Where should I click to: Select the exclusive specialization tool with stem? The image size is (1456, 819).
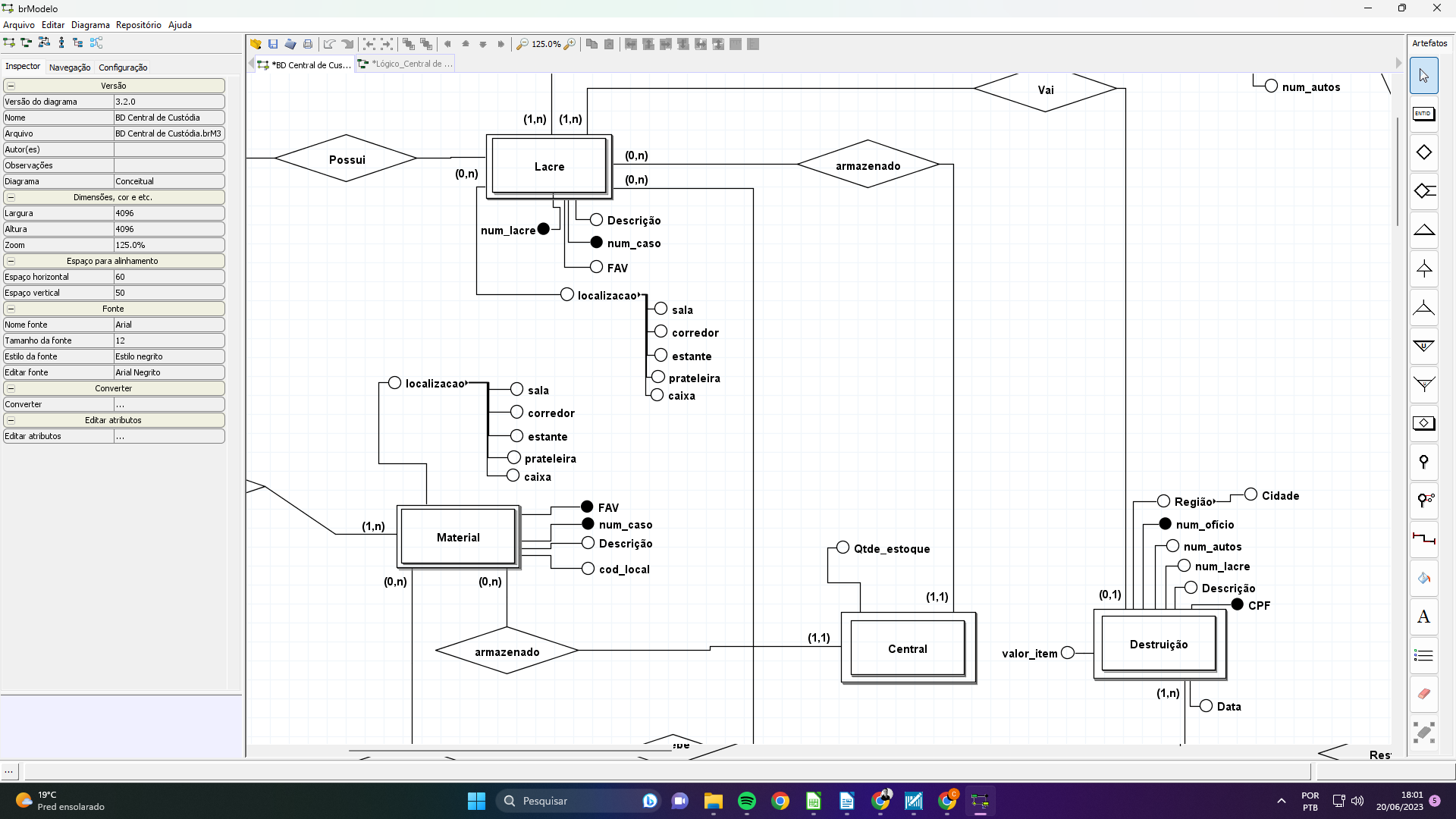[1423, 268]
